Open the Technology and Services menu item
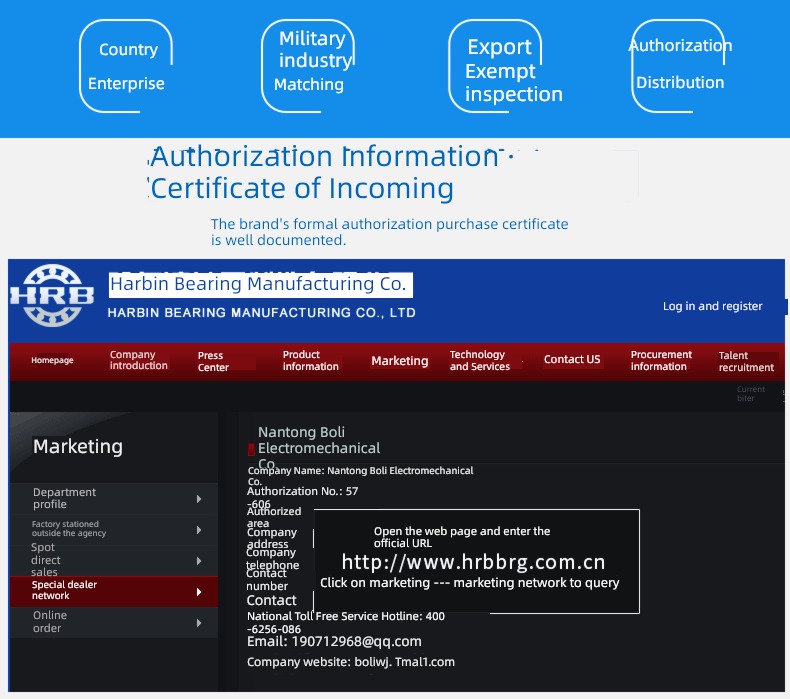The image size is (790, 699). [x=480, y=360]
